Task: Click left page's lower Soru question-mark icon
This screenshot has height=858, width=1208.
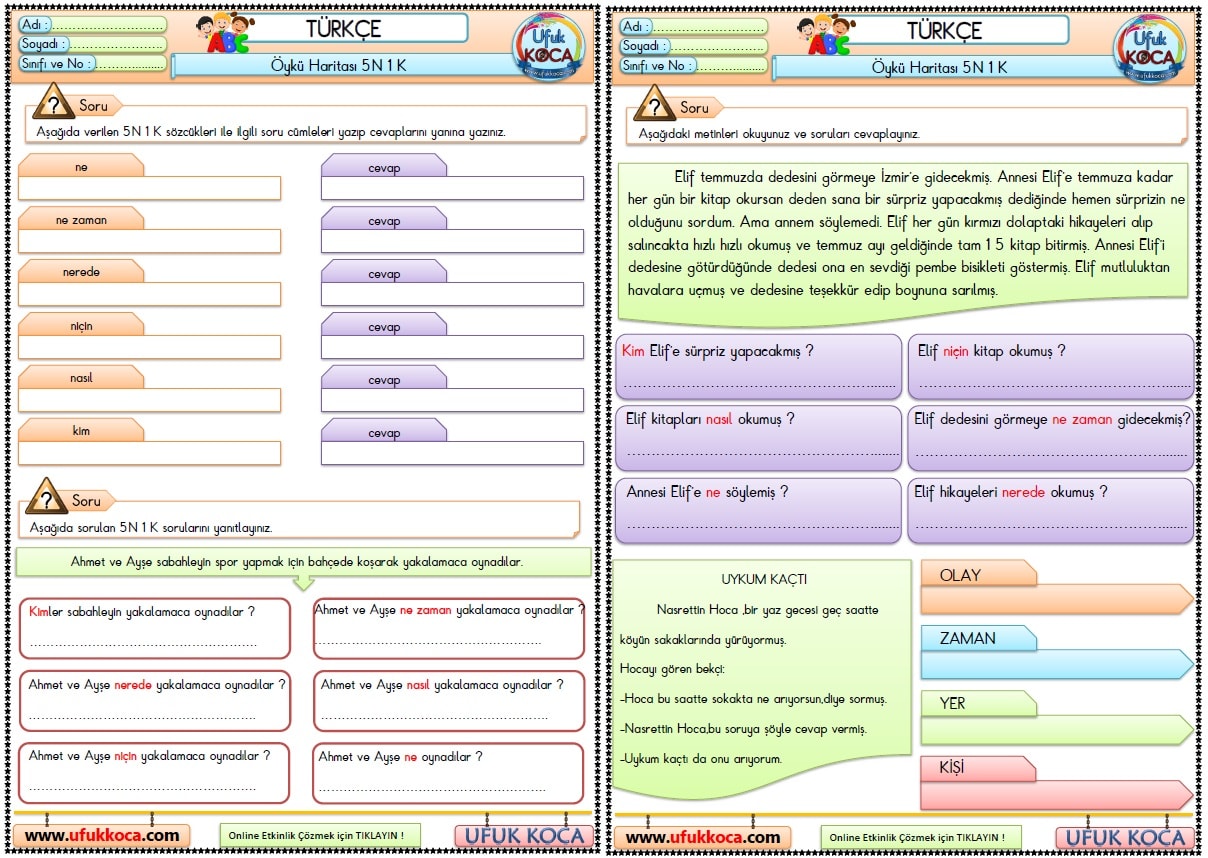Action: [x=47, y=497]
